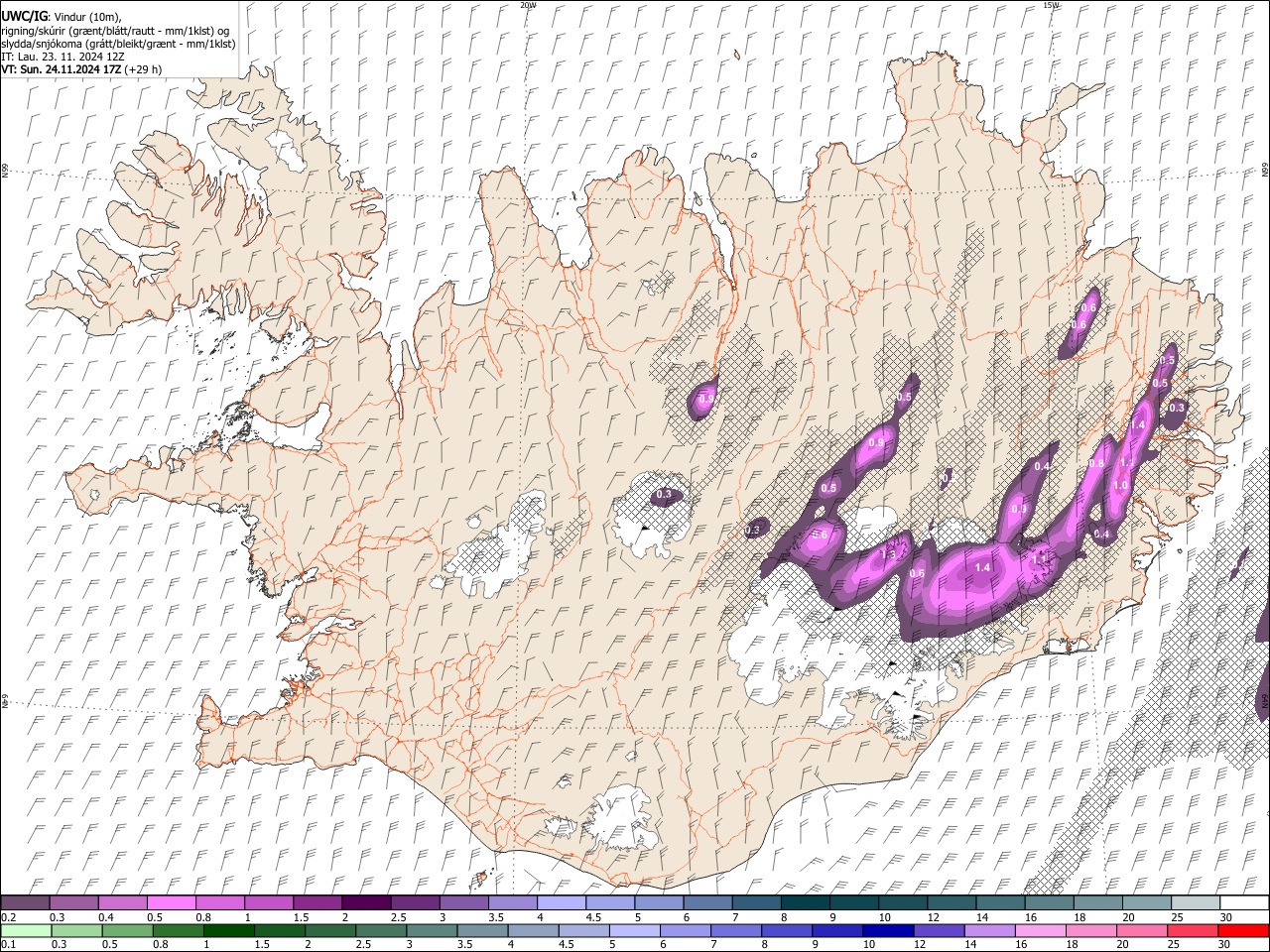1270x952 pixels.
Task: Click the 15W longitude label
Action: [x=1051, y=5]
